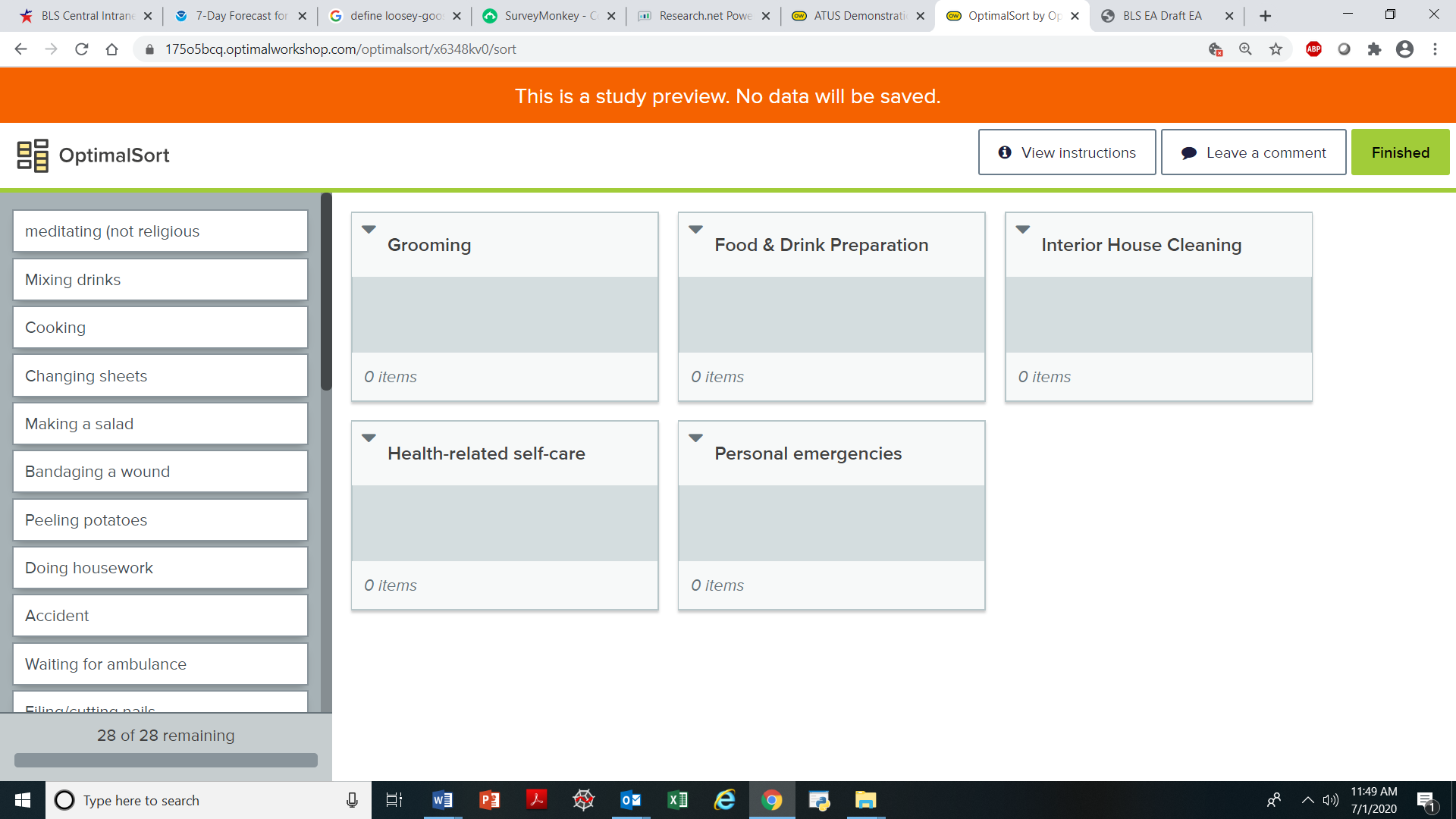Click the OptimalSort logo icon
The image size is (1456, 819).
click(x=33, y=155)
